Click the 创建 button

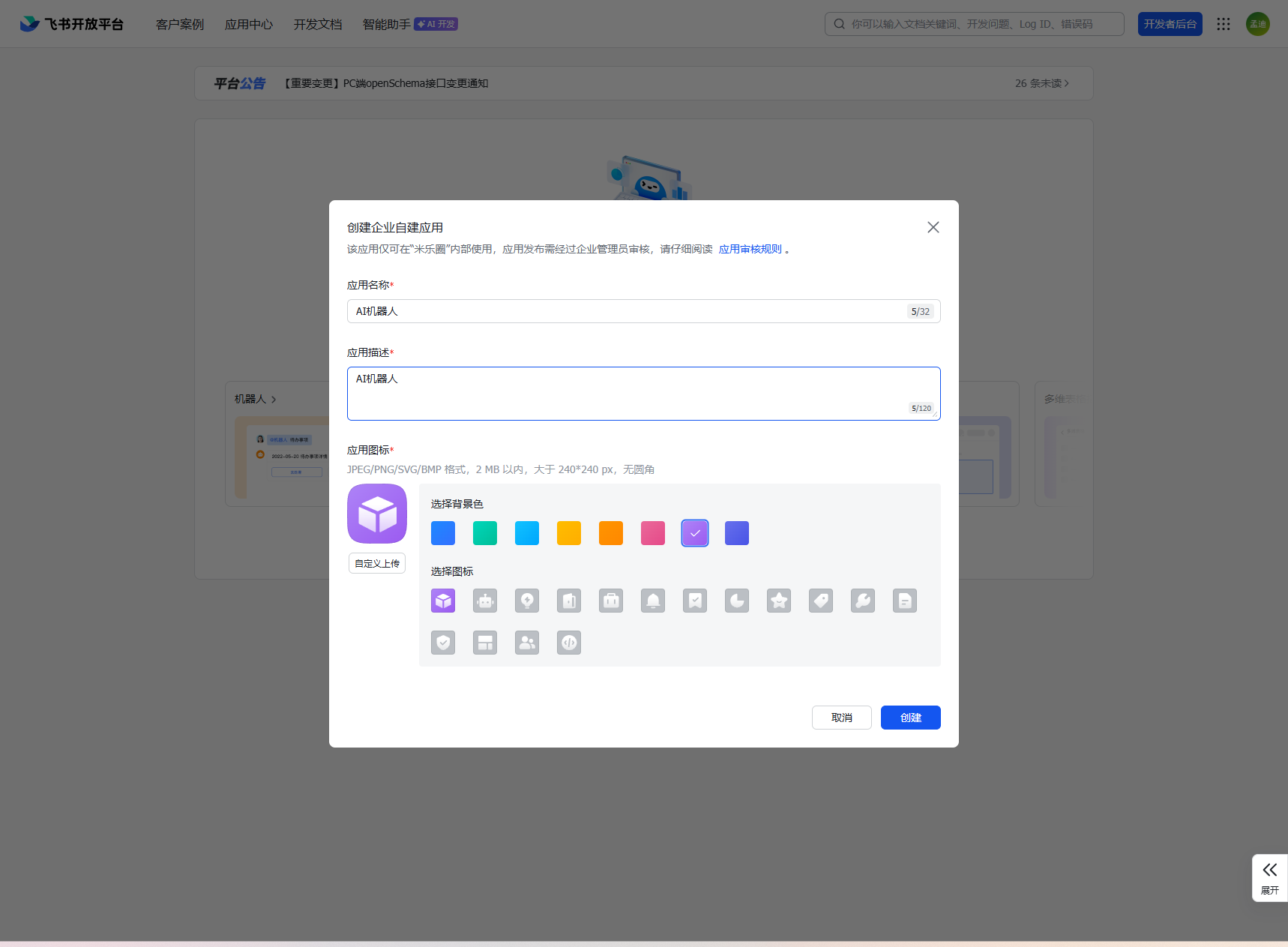pos(910,718)
